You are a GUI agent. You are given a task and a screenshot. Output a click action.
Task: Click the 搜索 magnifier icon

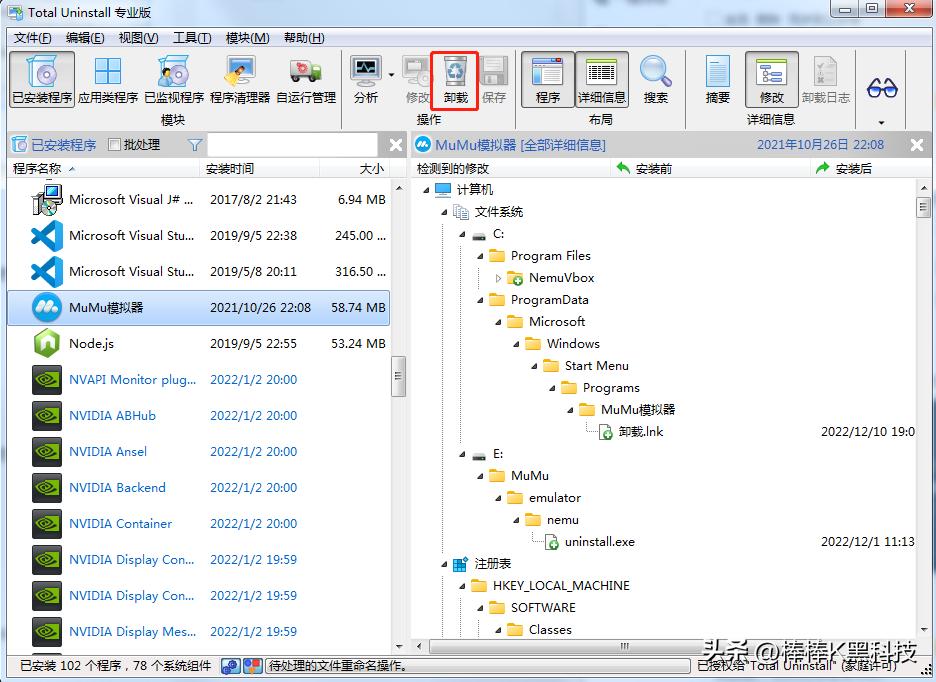[655, 79]
